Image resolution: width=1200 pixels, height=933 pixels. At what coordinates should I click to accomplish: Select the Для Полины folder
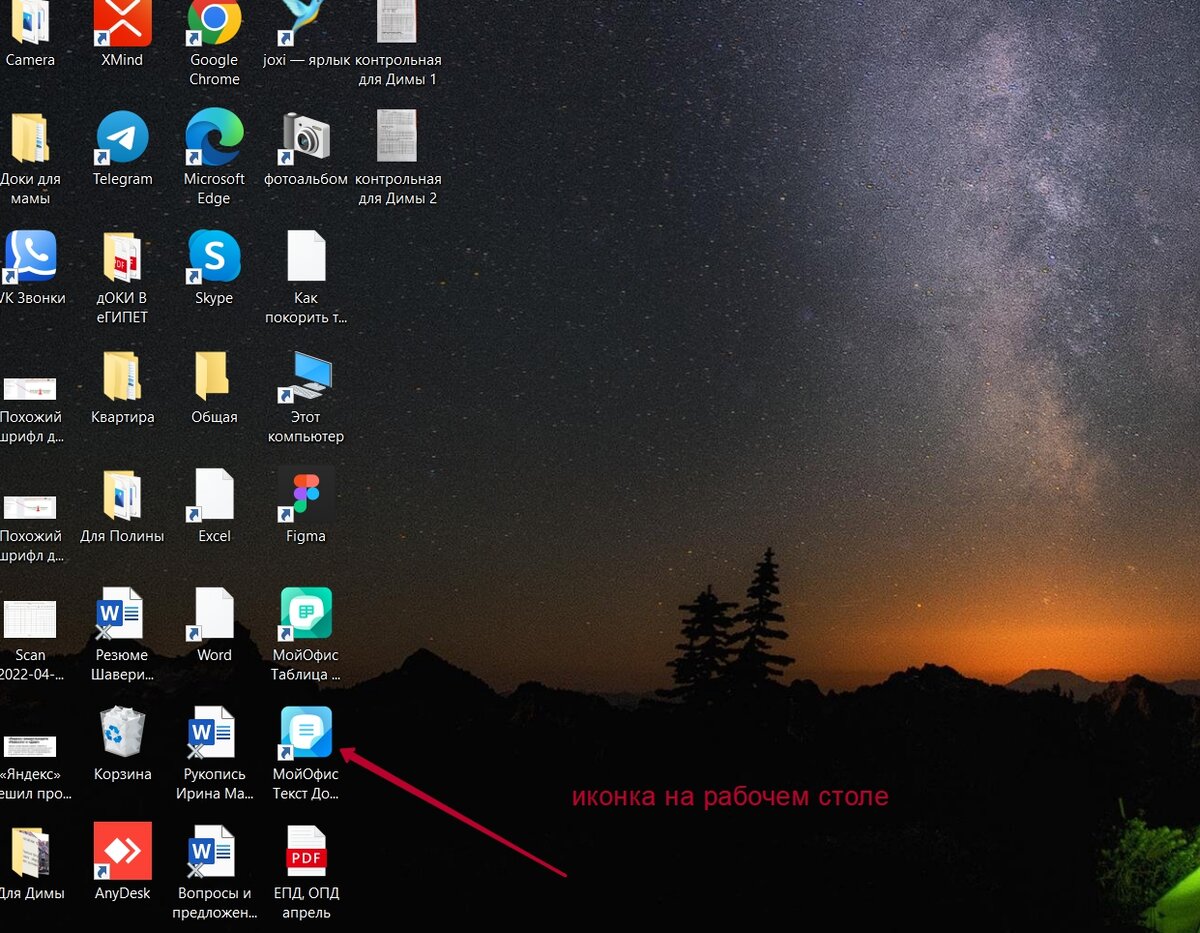click(122, 495)
